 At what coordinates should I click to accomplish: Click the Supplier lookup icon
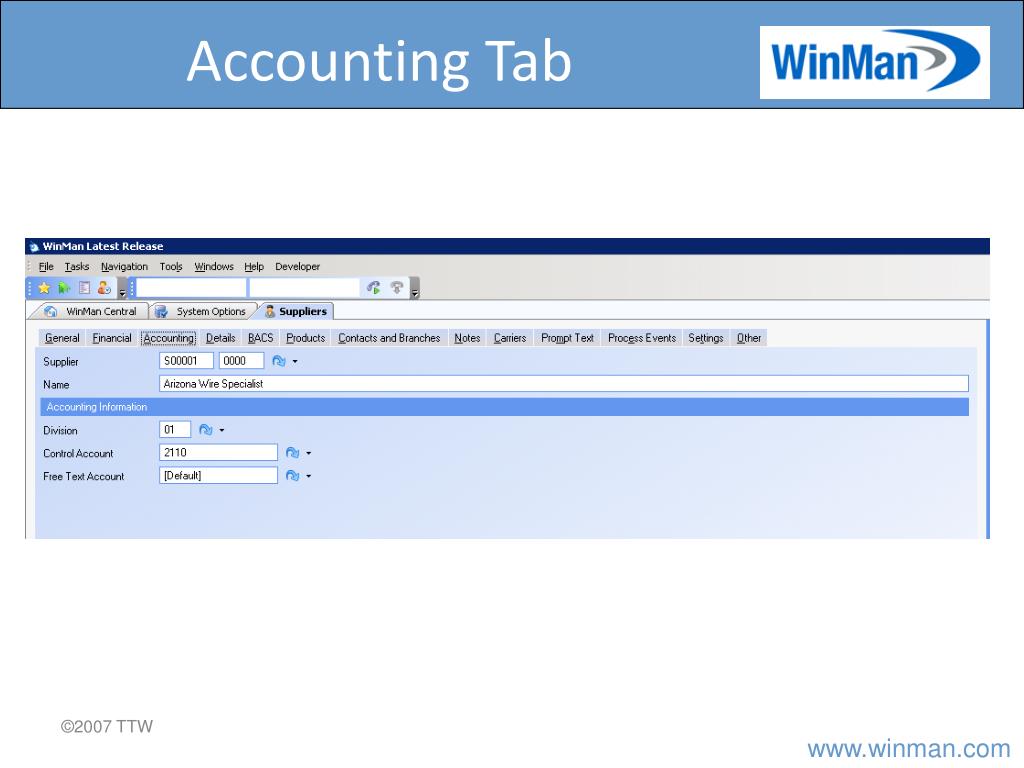pos(279,361)
